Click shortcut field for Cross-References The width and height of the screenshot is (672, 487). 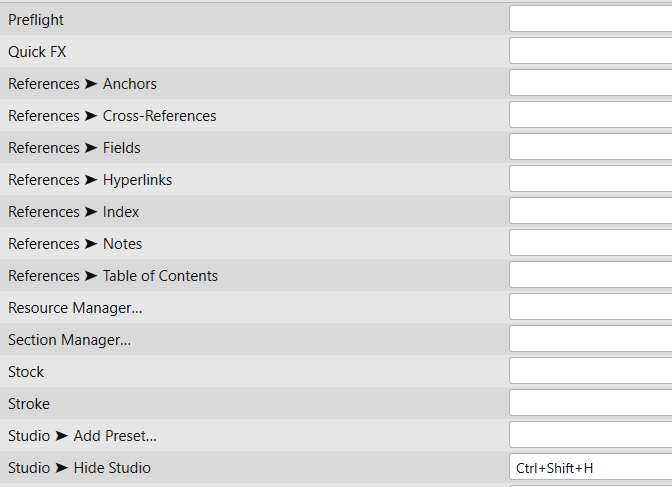590,115
